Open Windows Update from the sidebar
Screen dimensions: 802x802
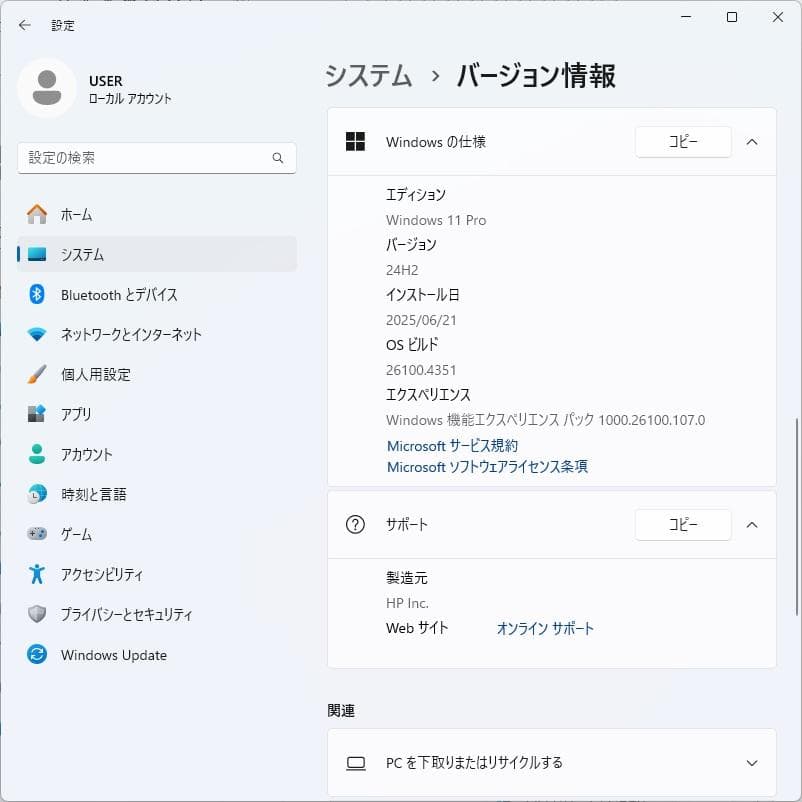113,655
